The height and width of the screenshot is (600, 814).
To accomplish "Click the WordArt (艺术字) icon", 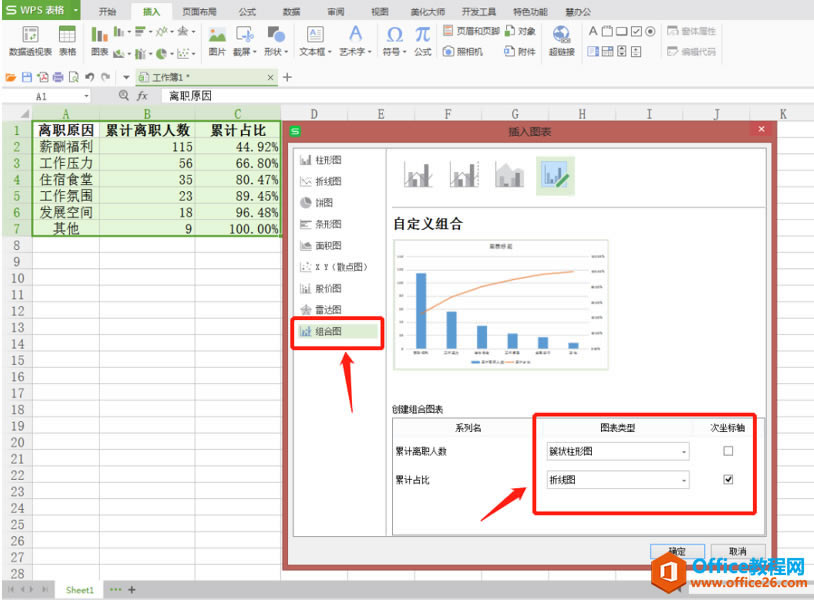I will (x=355, y=35).
